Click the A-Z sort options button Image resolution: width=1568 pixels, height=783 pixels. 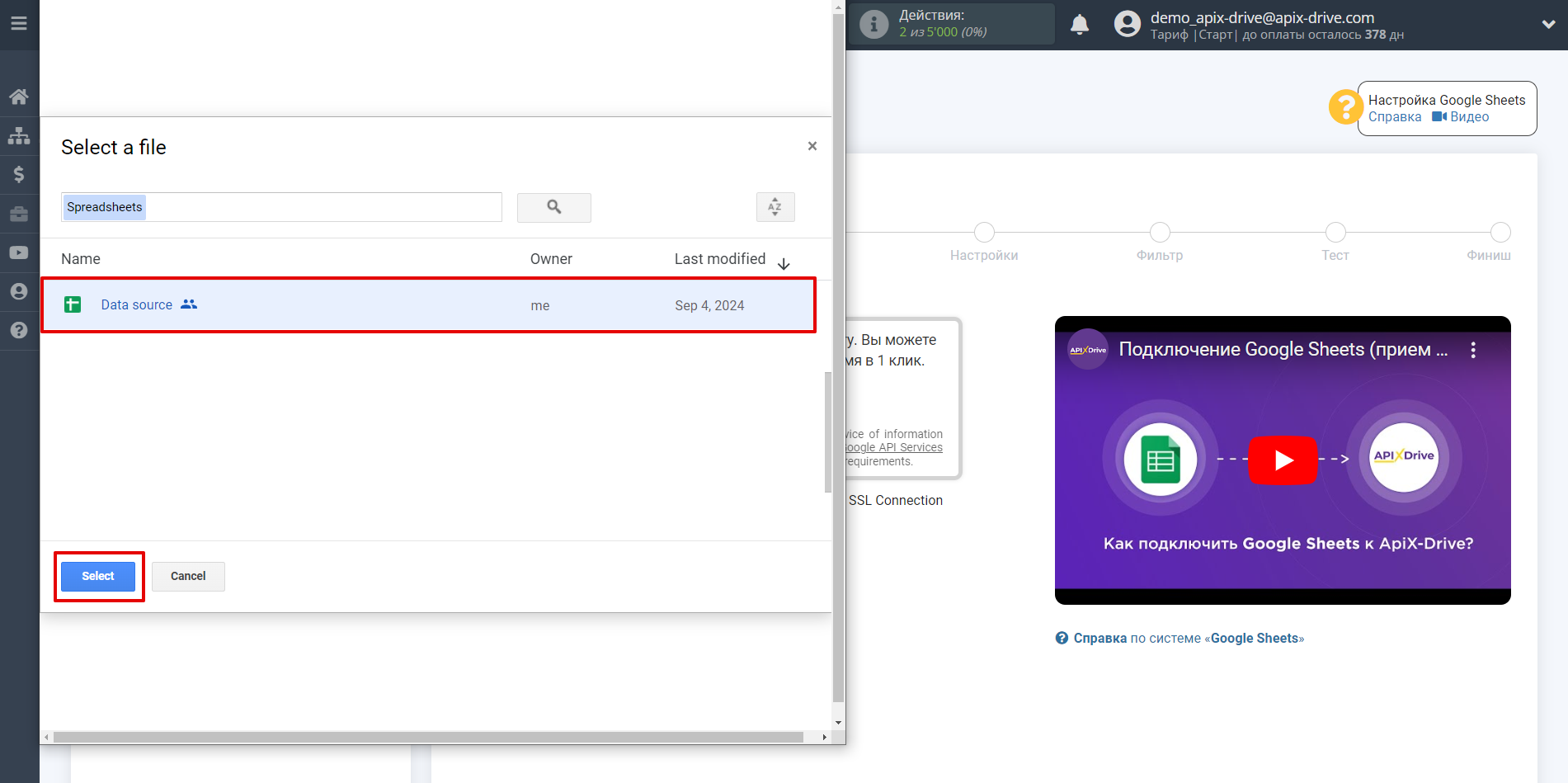(775, 207)
